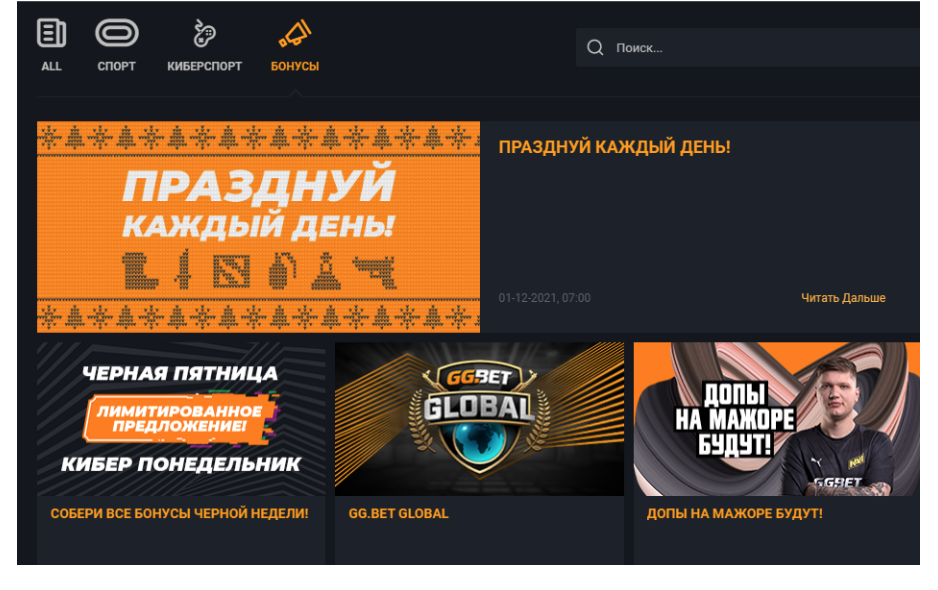Open the GG.BET GLOBAL card title
This screenshot has width=938, height=590.
click(398, 513)
